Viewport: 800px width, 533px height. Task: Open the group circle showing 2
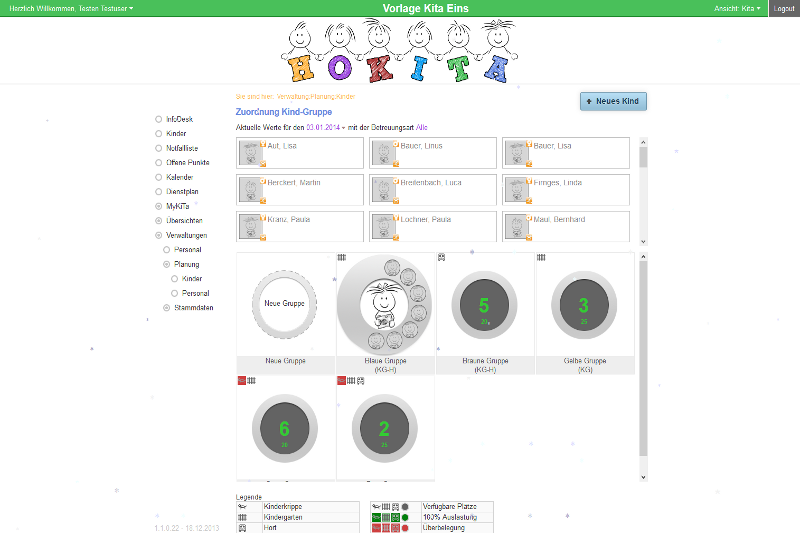click(384, 428)
